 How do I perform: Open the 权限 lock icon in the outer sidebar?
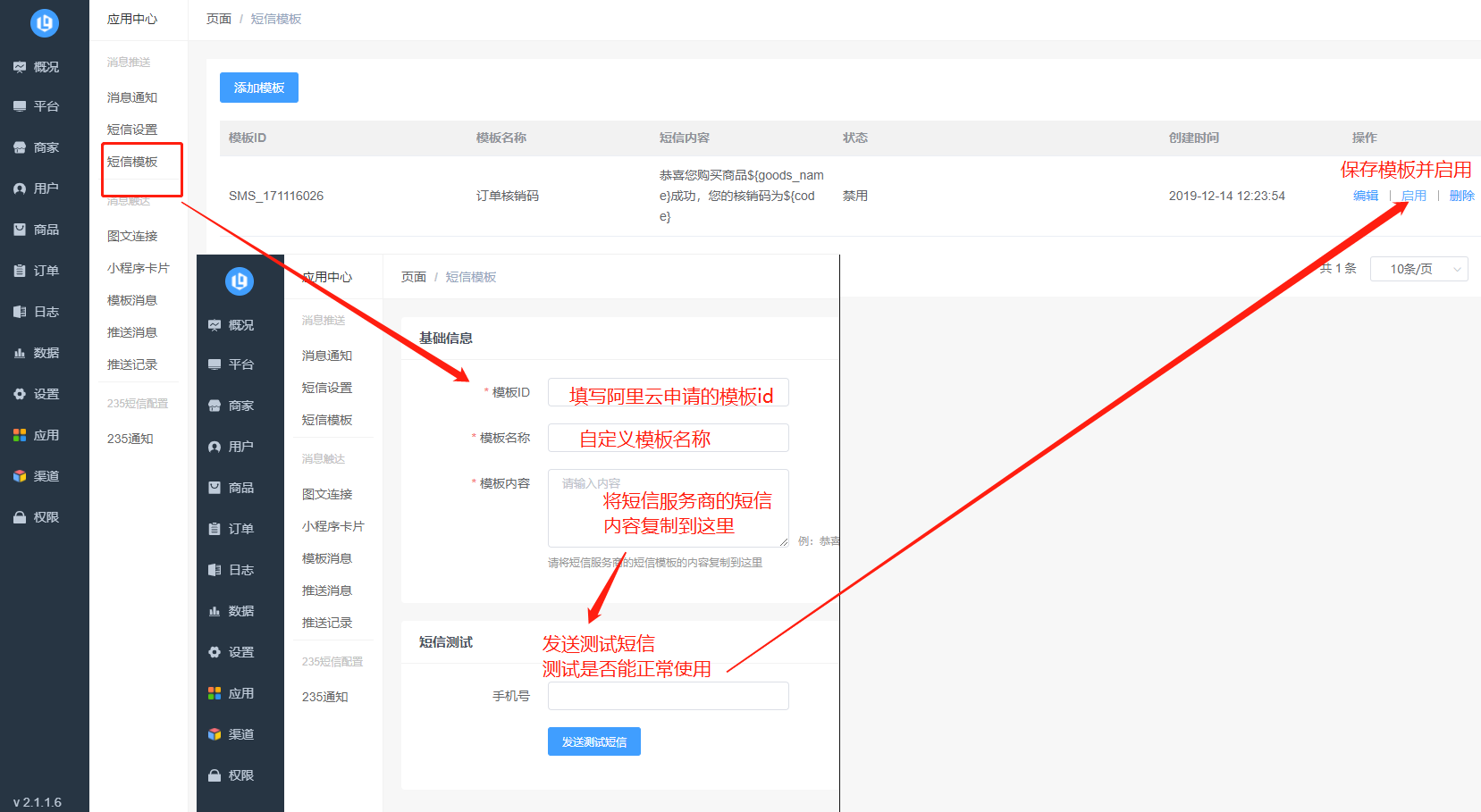point(20,517)
